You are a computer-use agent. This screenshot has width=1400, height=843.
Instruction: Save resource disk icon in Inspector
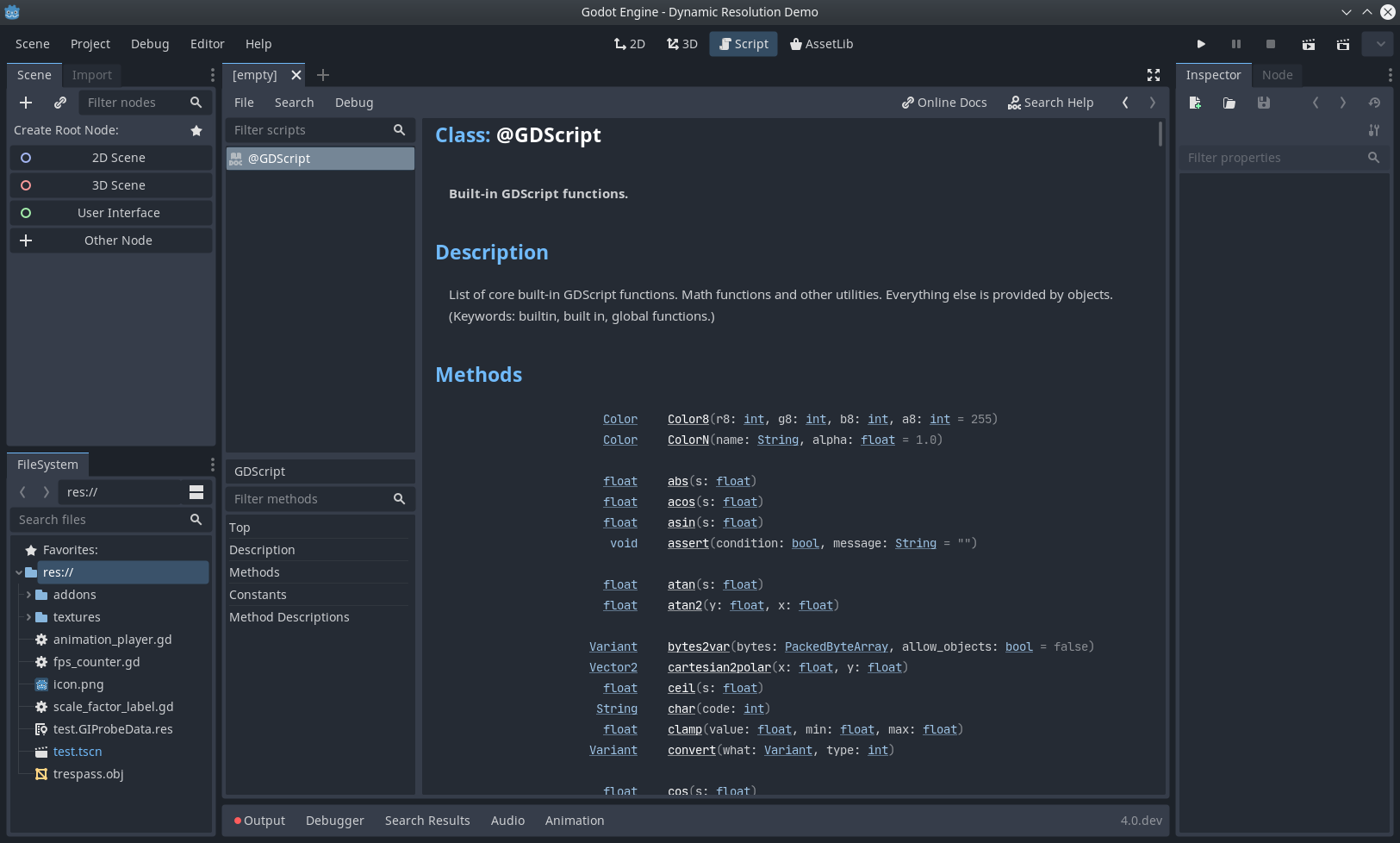[1264, 103]
